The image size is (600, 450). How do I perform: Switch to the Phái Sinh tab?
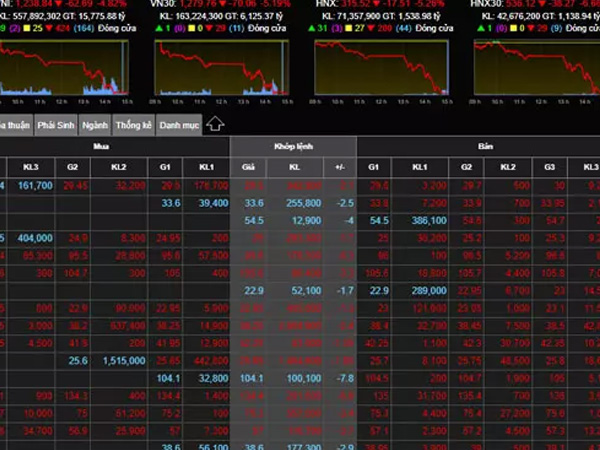click(55, 125)
